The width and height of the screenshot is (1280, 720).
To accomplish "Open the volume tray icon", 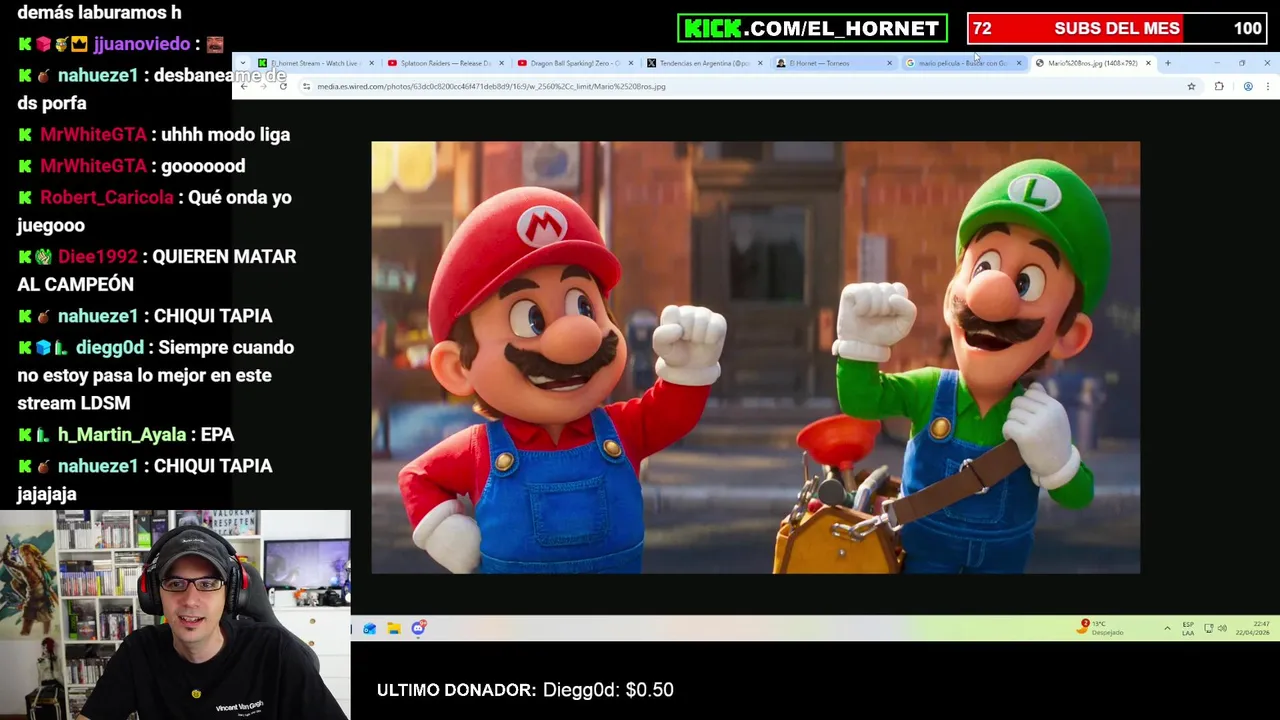I will 1222,628.
